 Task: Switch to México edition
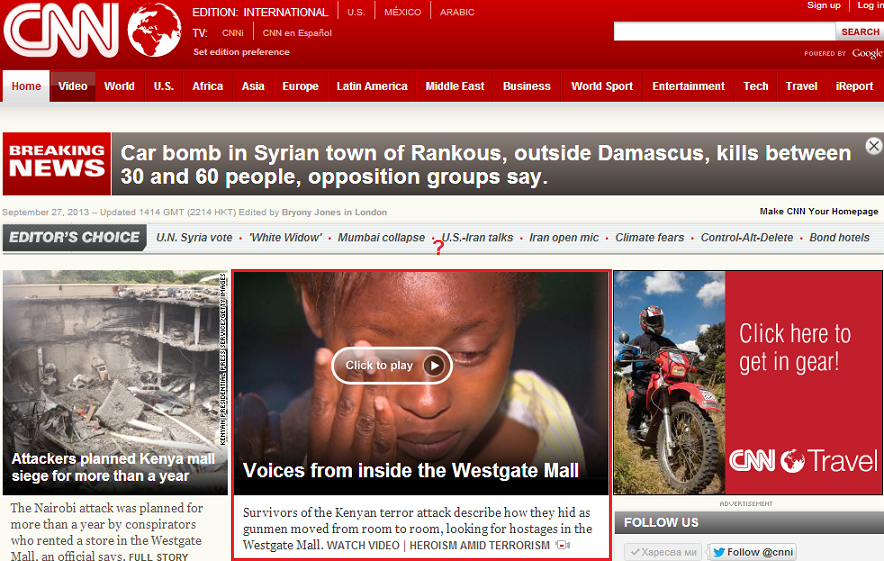[403, 12]
